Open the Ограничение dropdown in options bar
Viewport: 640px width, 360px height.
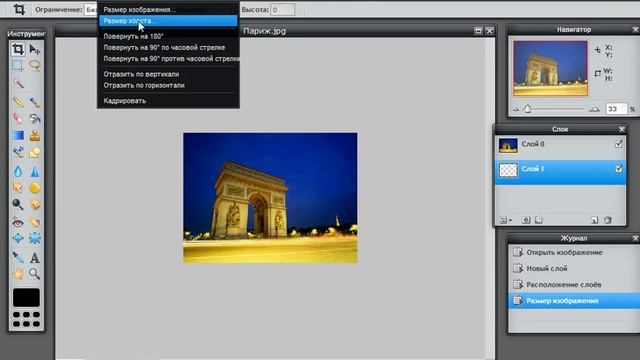(x=91, y=9)
